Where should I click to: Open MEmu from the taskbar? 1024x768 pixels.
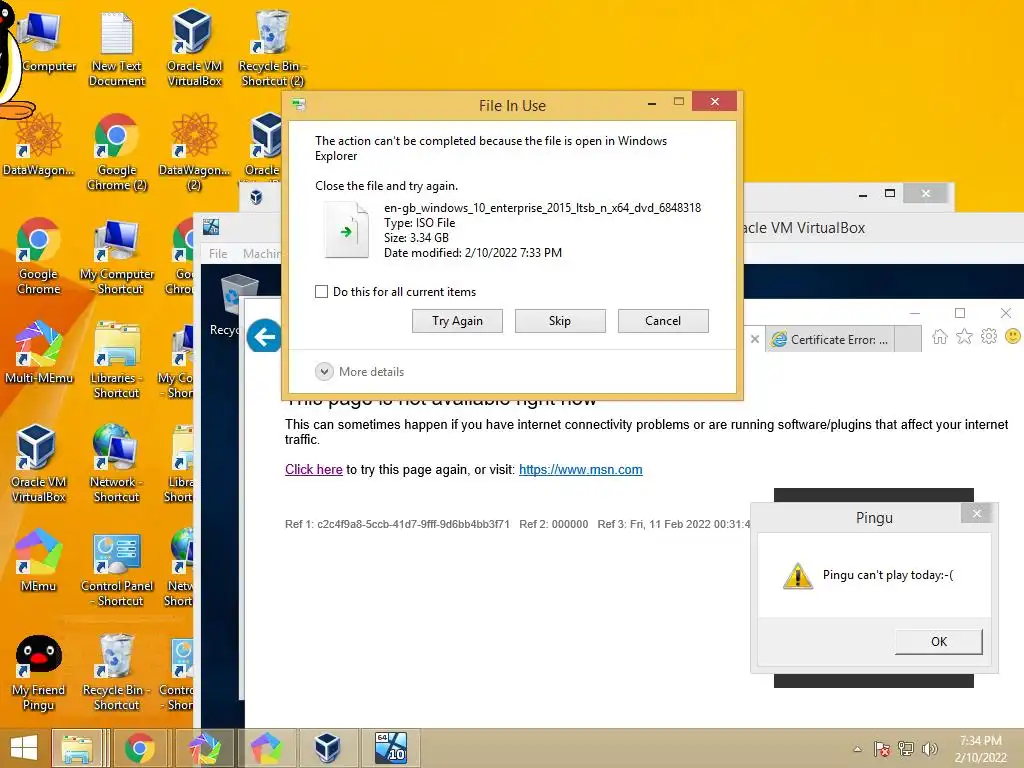coord(266,748)
